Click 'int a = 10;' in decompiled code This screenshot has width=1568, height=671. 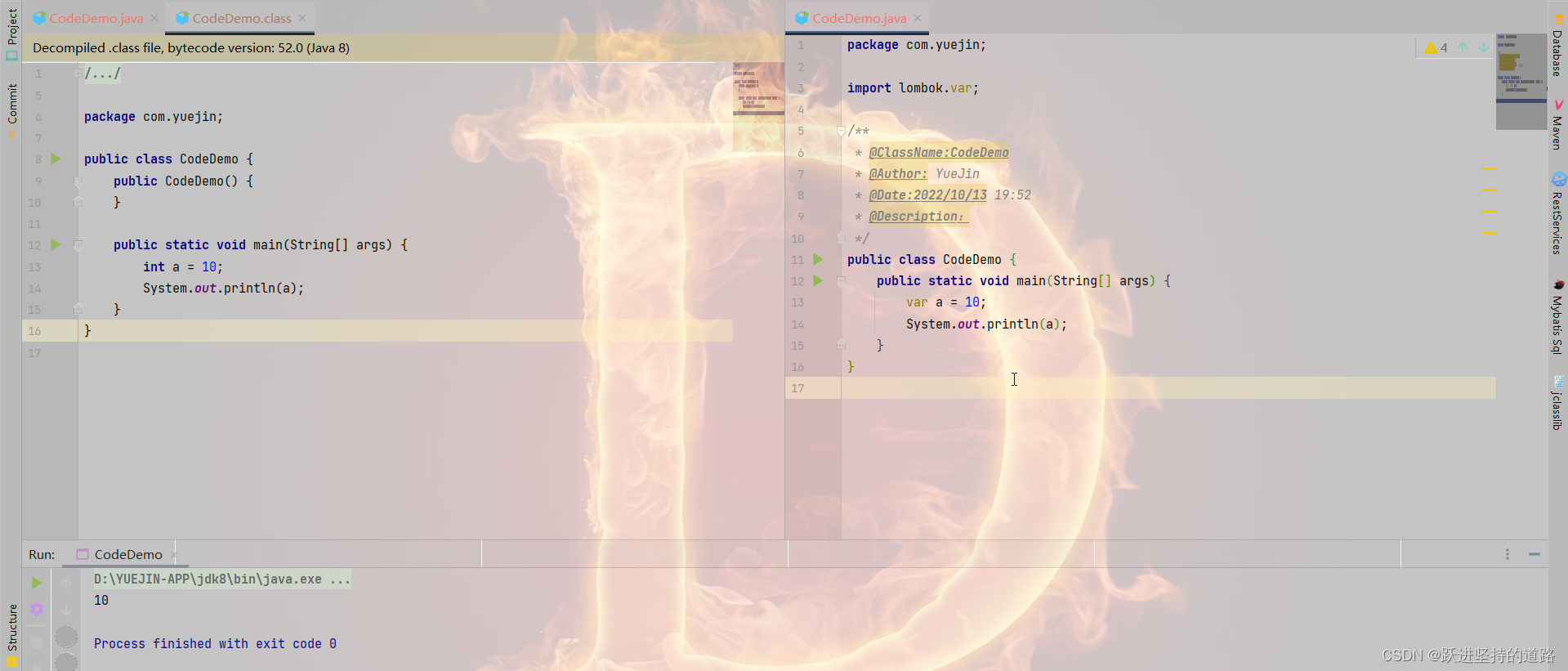pos(183,266)
